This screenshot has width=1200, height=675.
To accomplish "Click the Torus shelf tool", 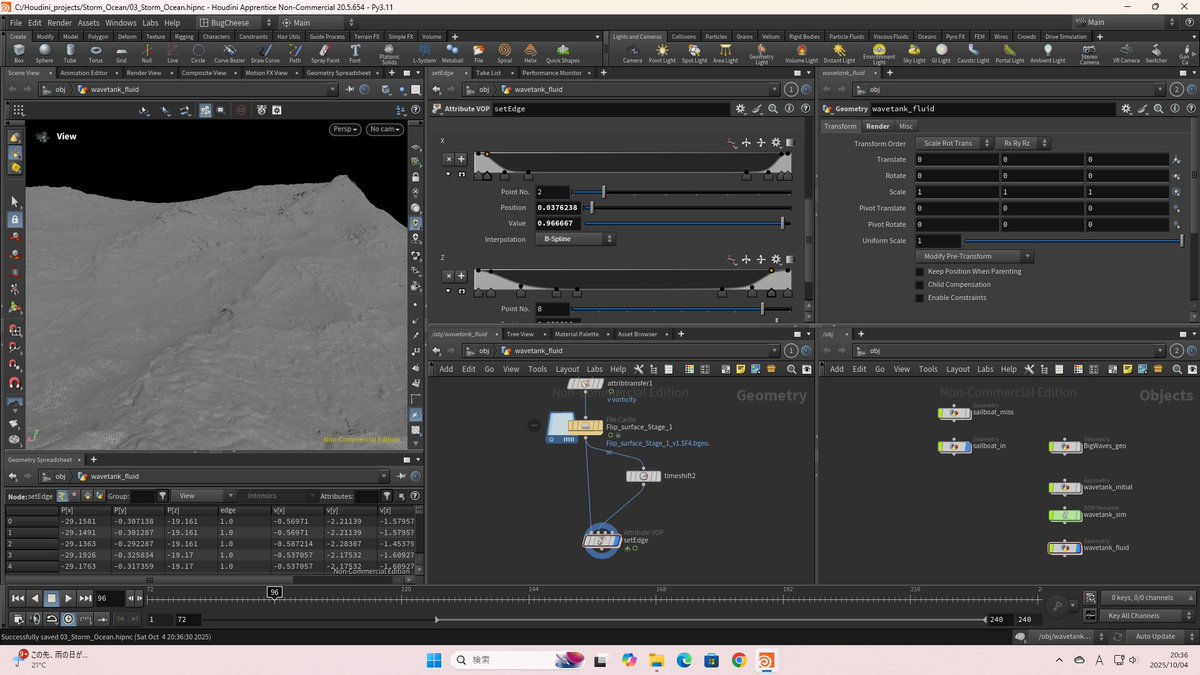I will 96,52.
